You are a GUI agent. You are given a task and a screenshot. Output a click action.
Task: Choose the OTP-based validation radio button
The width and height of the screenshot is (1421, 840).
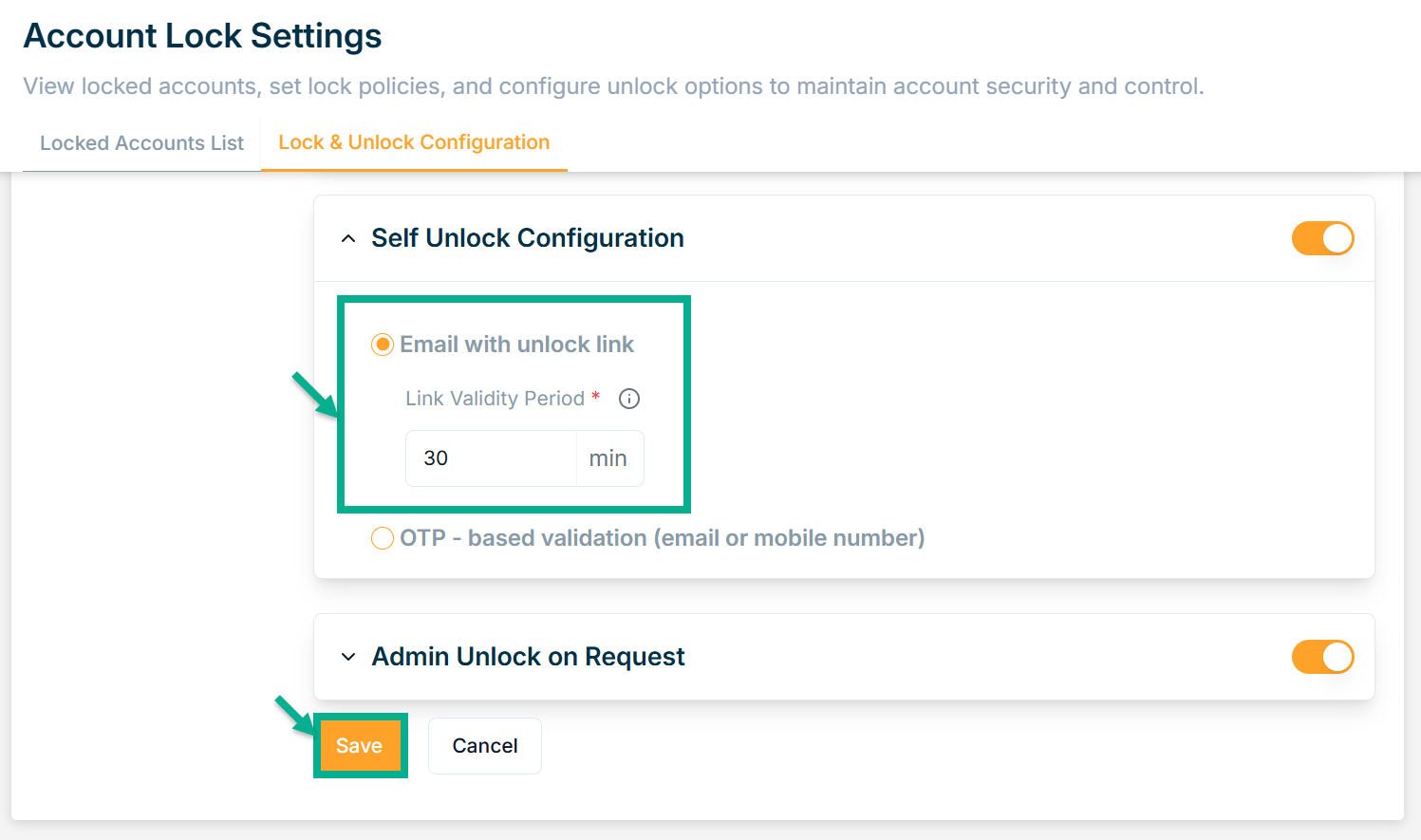383,538
